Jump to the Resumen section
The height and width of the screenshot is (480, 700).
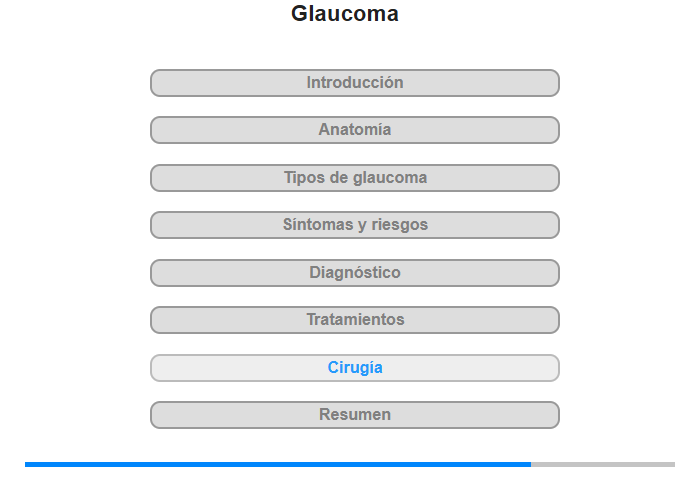354,415
